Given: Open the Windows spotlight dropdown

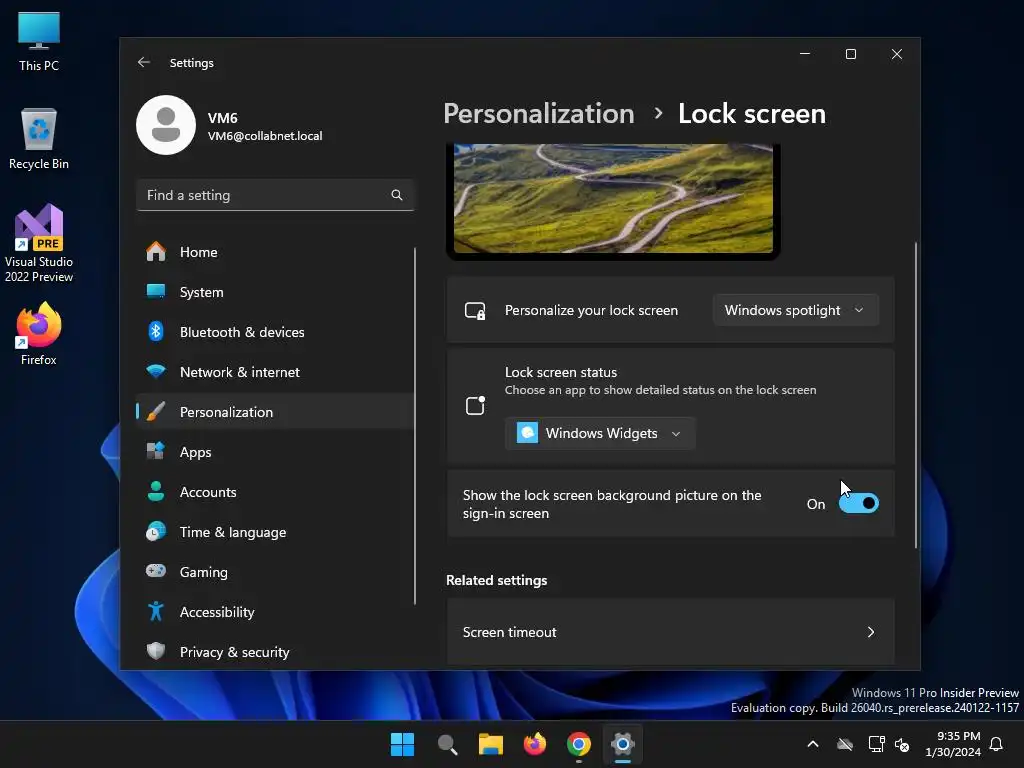Looking at the screenshot, I should coord(795,310).
